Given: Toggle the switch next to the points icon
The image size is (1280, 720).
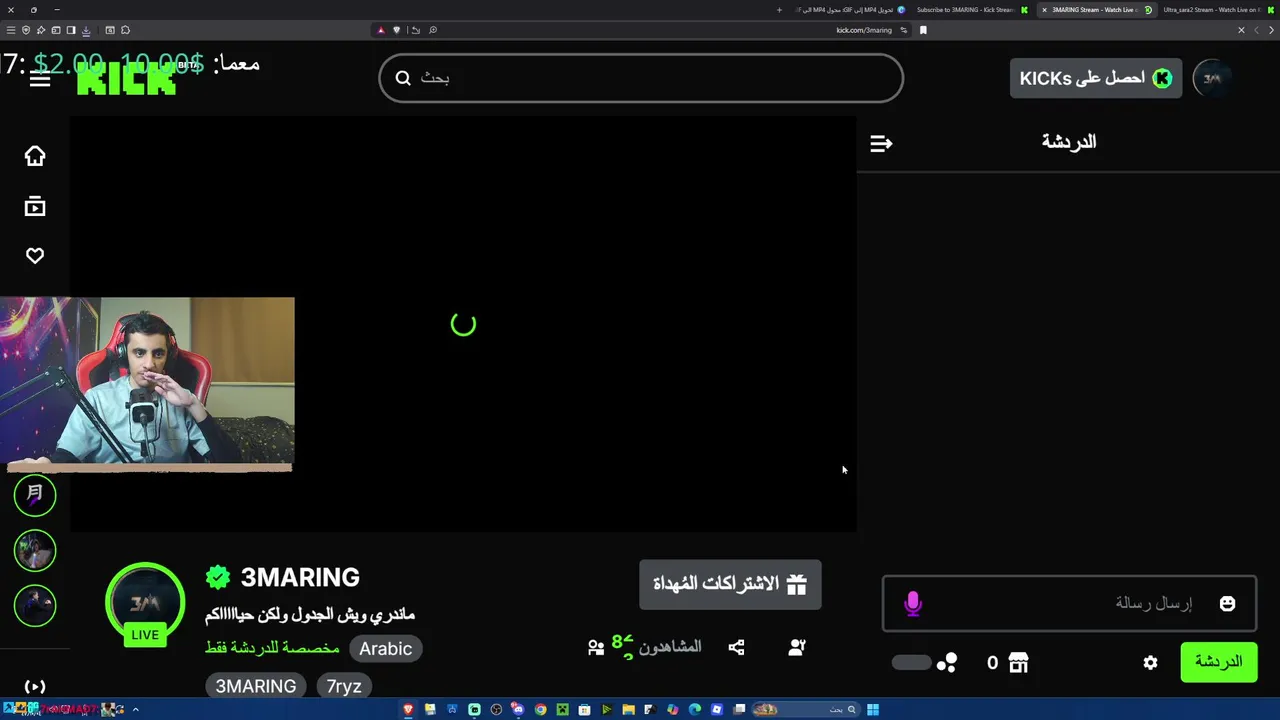Looking at the screenshot, I should [x=911, y=662].
